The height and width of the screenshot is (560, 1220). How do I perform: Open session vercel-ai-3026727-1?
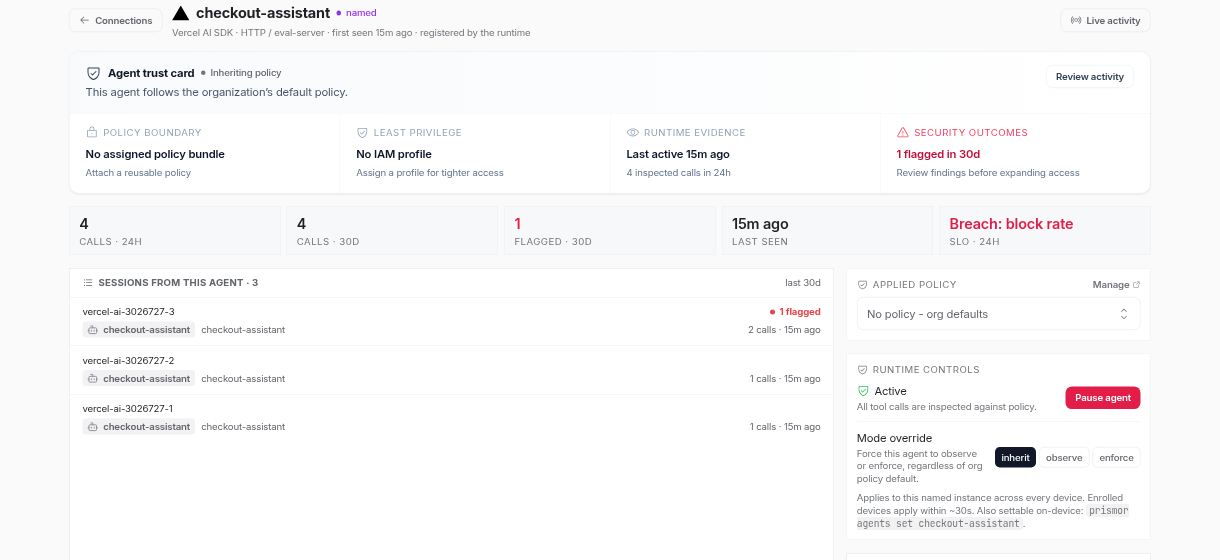pyautogui.click(x=451, y=418)
